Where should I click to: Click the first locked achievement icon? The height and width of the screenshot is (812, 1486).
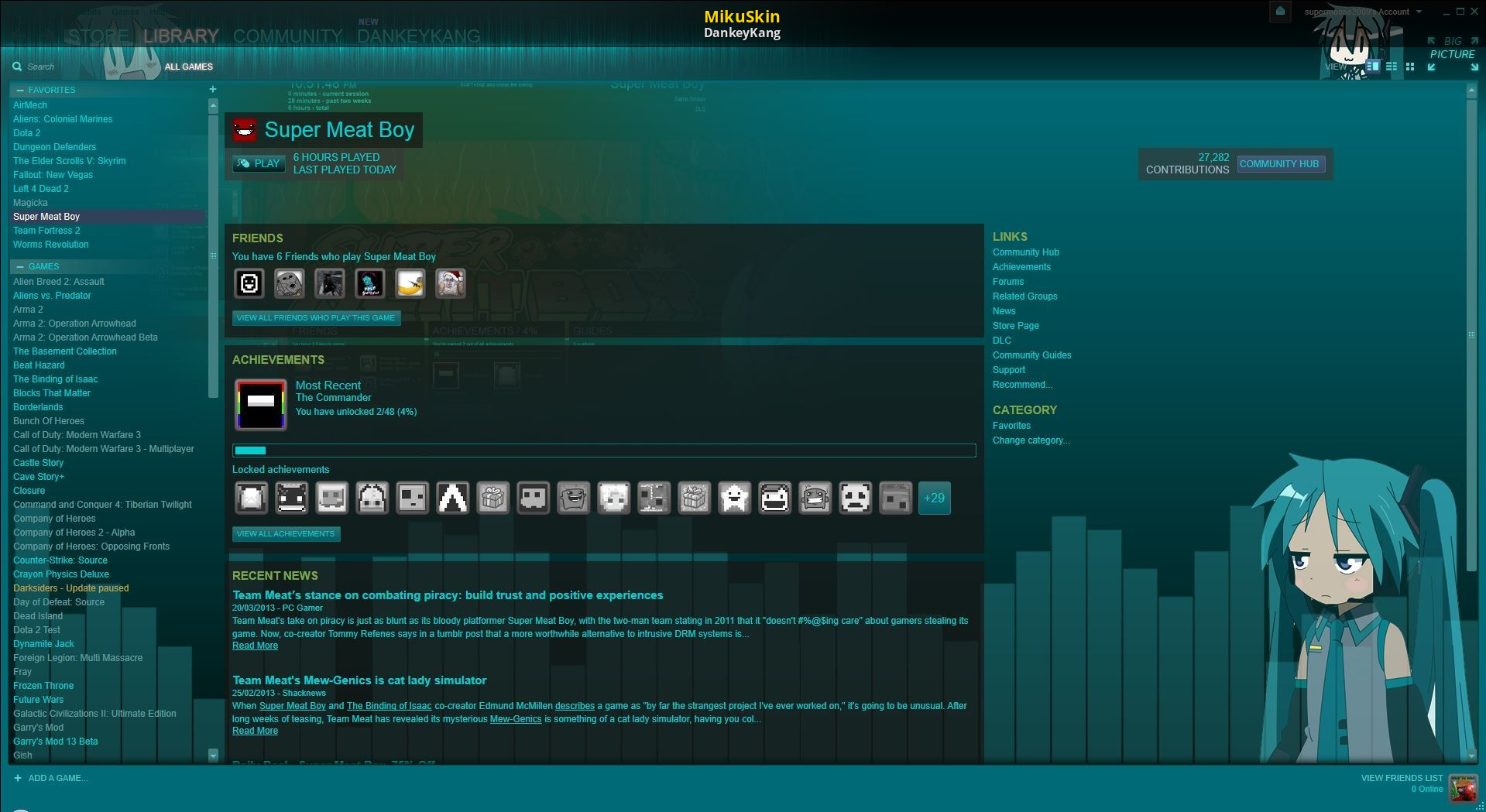(x=251, y=498)
